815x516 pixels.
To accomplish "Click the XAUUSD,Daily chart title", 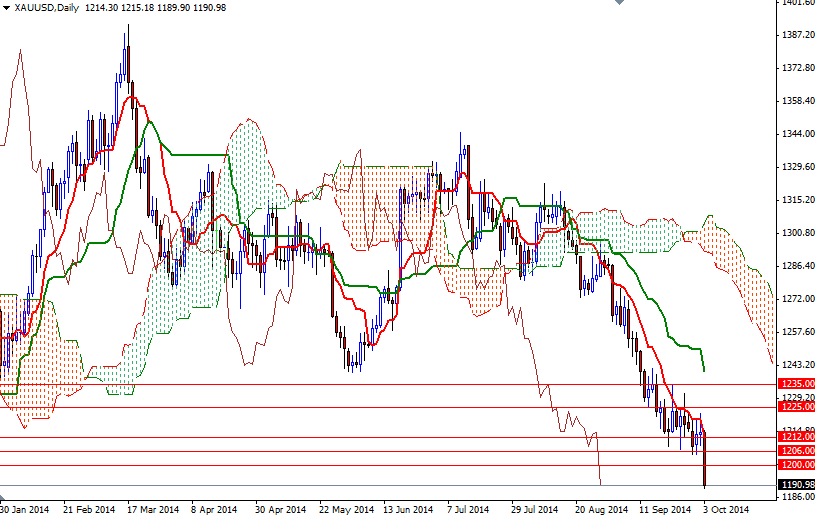I will point(47,7).
